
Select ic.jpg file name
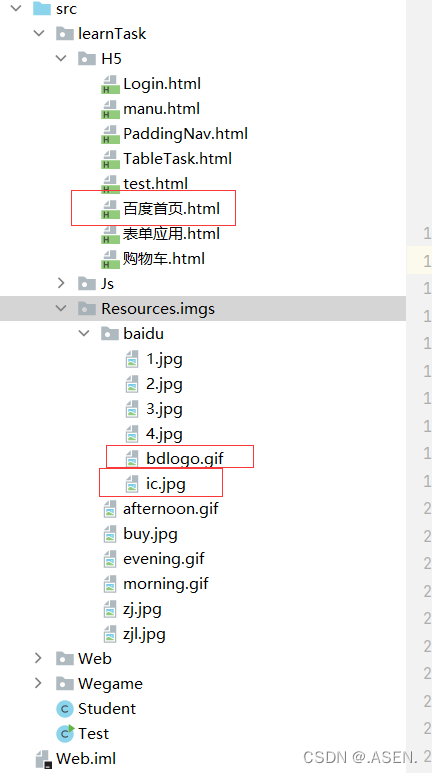point(166,484)
